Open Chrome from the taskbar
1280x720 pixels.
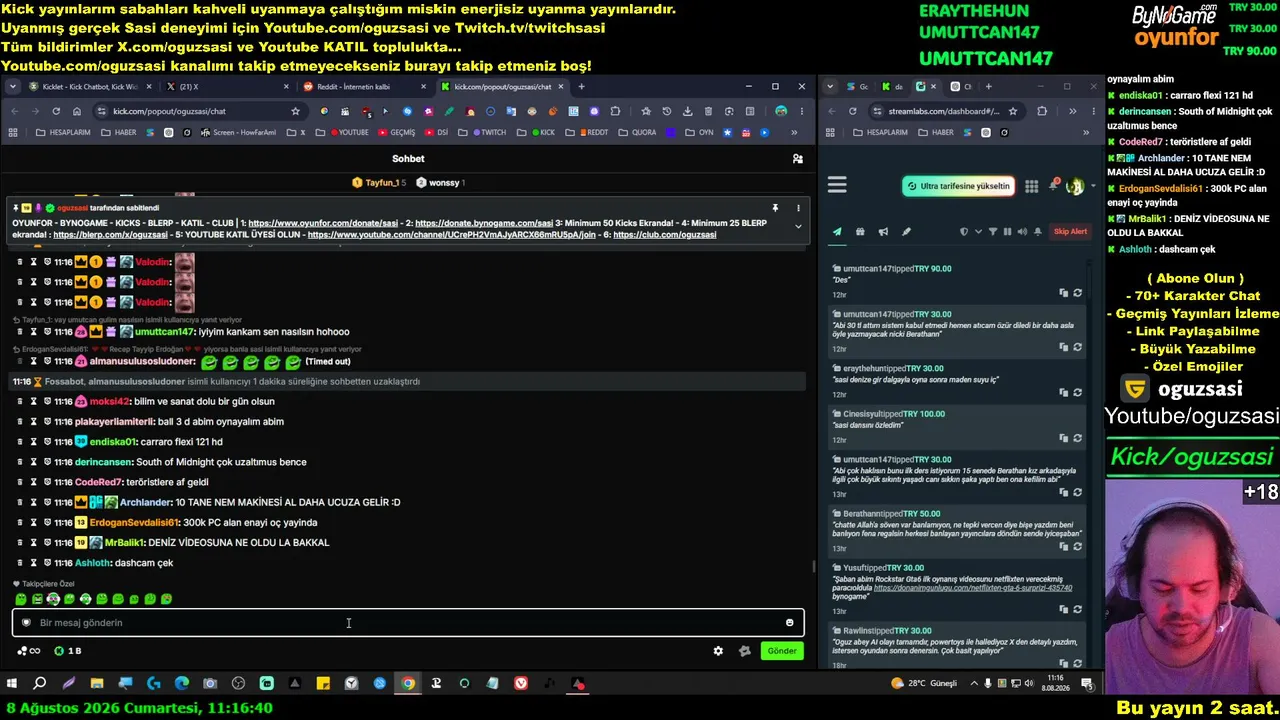coord(408,684)
